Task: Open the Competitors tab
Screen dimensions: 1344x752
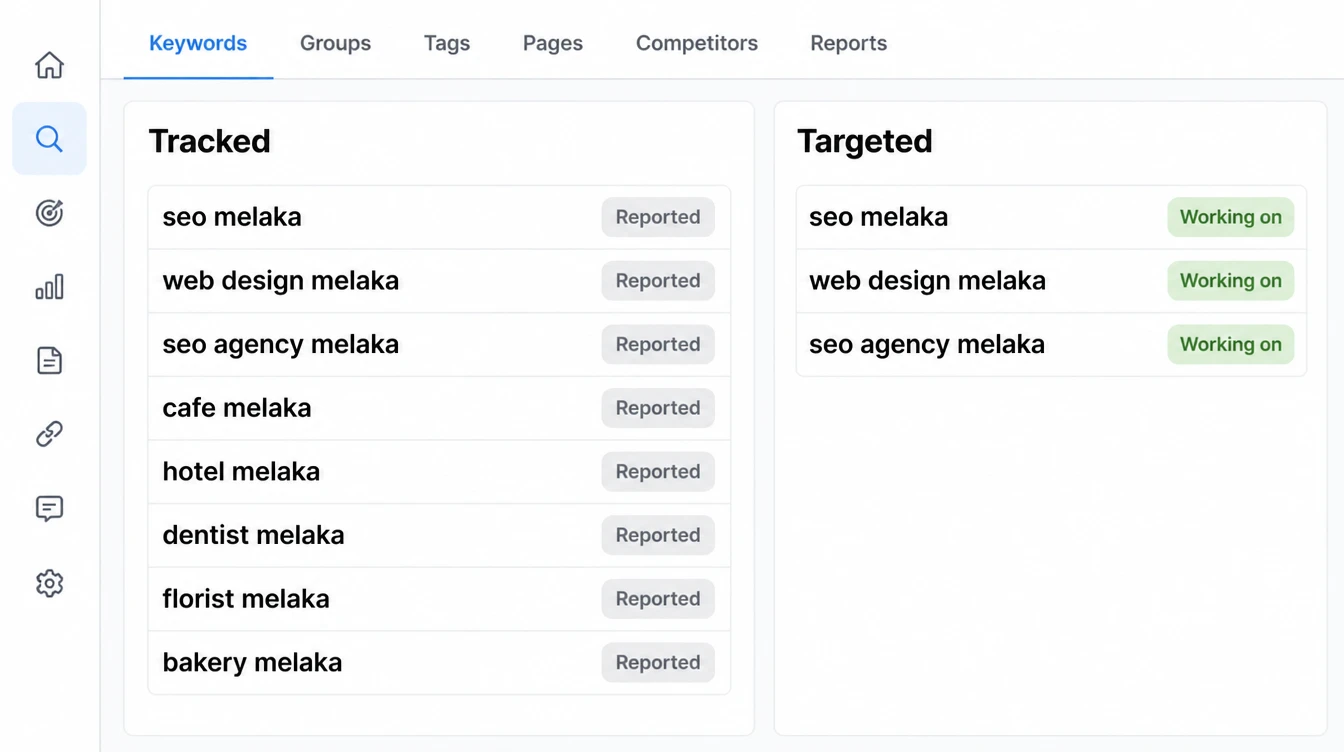Action: [697, 43]
